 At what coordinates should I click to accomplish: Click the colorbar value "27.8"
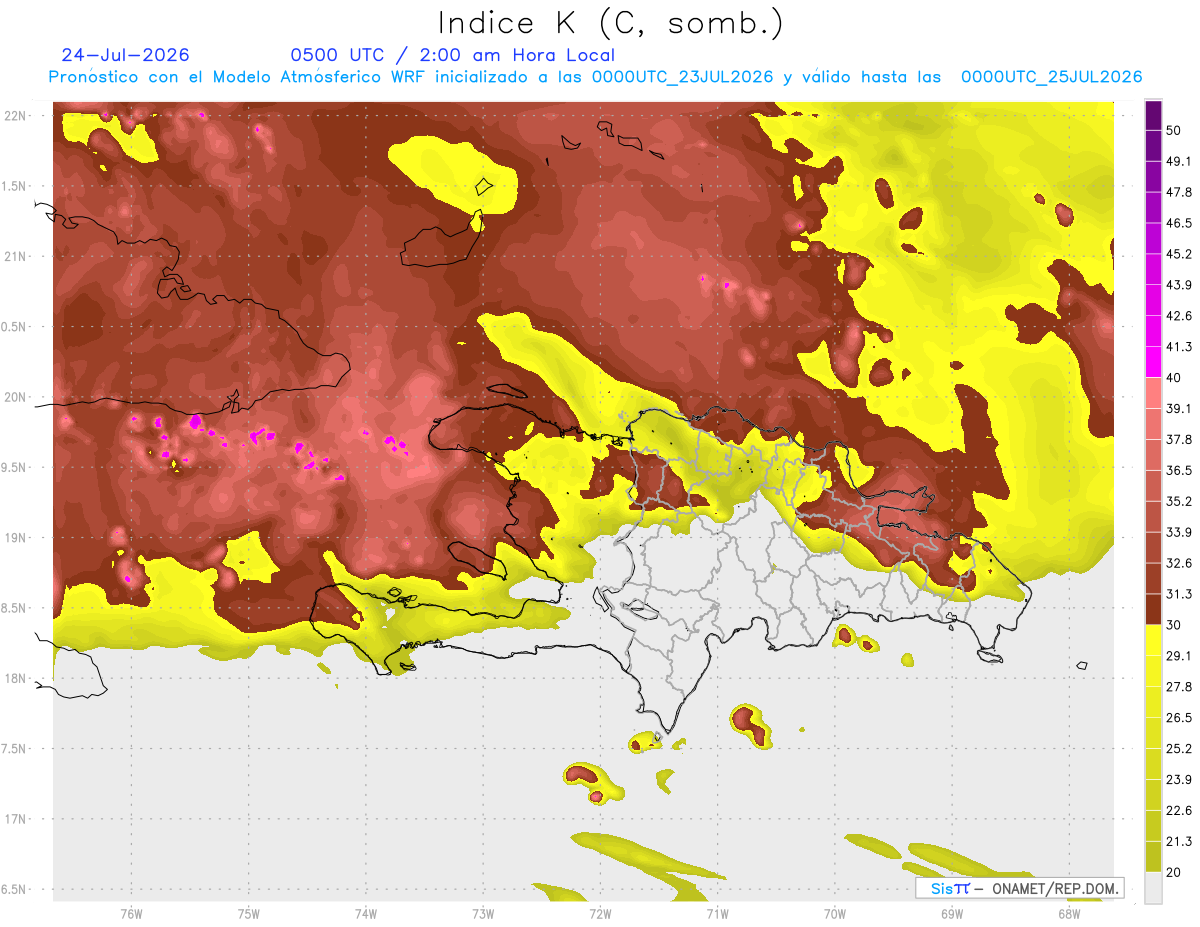(x=1179, y=686)
